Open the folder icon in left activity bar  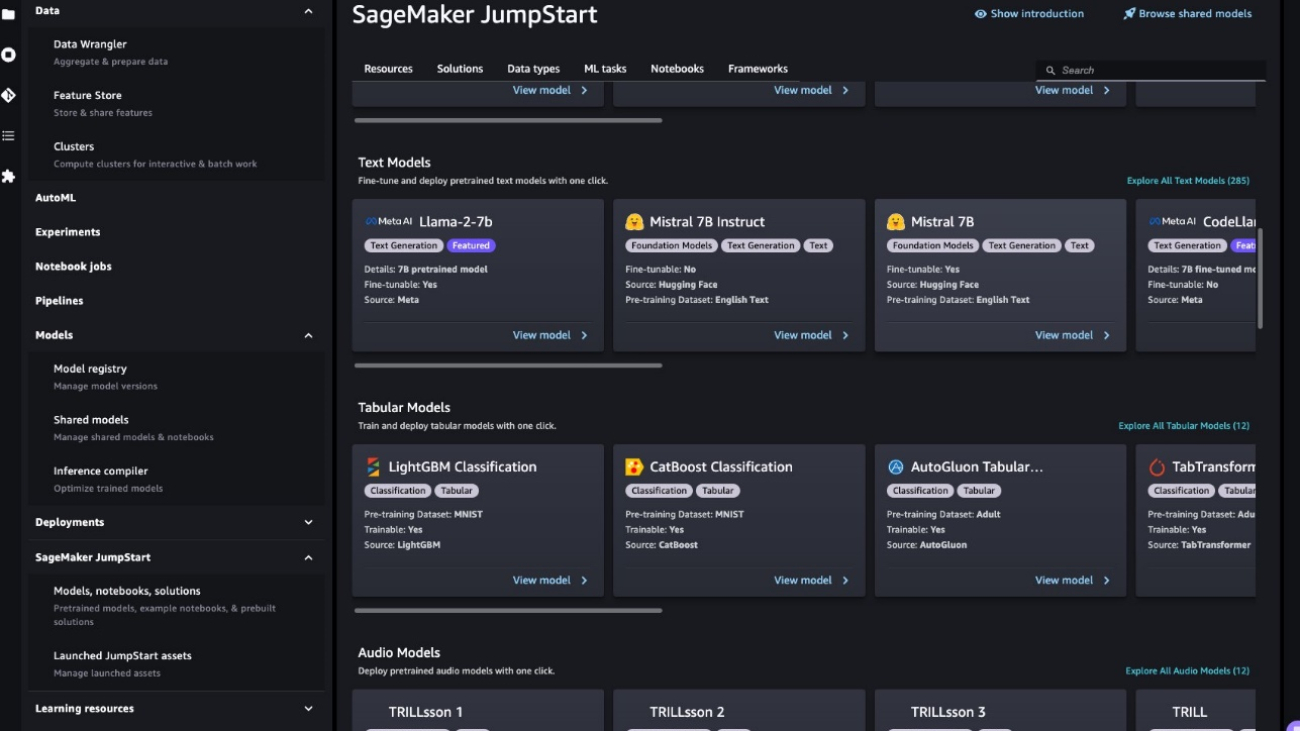[8, 14]
